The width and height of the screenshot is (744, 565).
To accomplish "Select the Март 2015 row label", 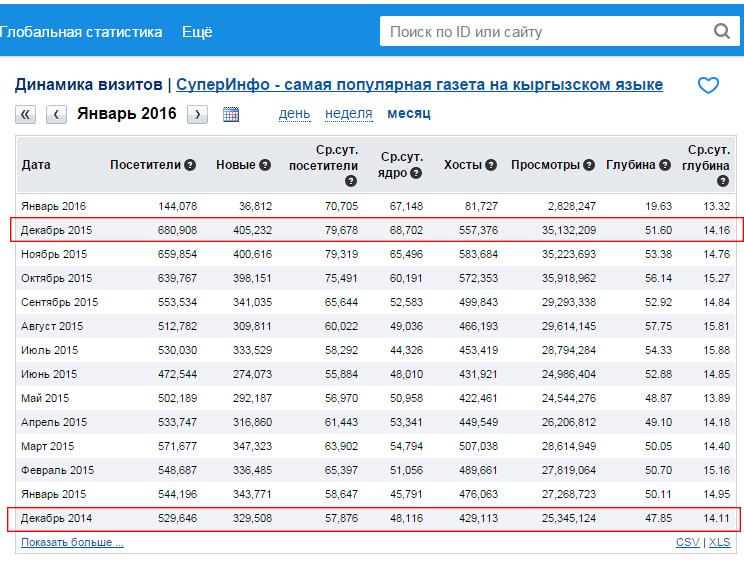I will (47, 446).
